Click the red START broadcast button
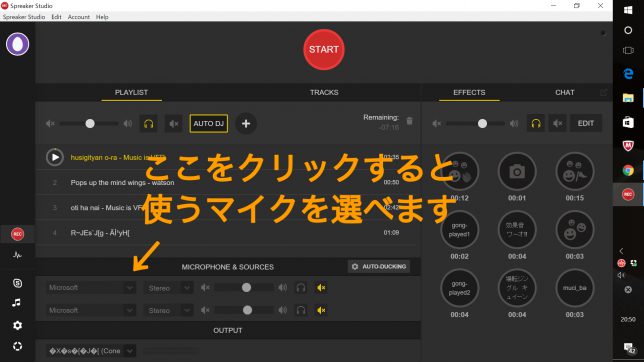The width and height of the screenshot is (644, 362). pyautogui.click(x=324, y=49)
